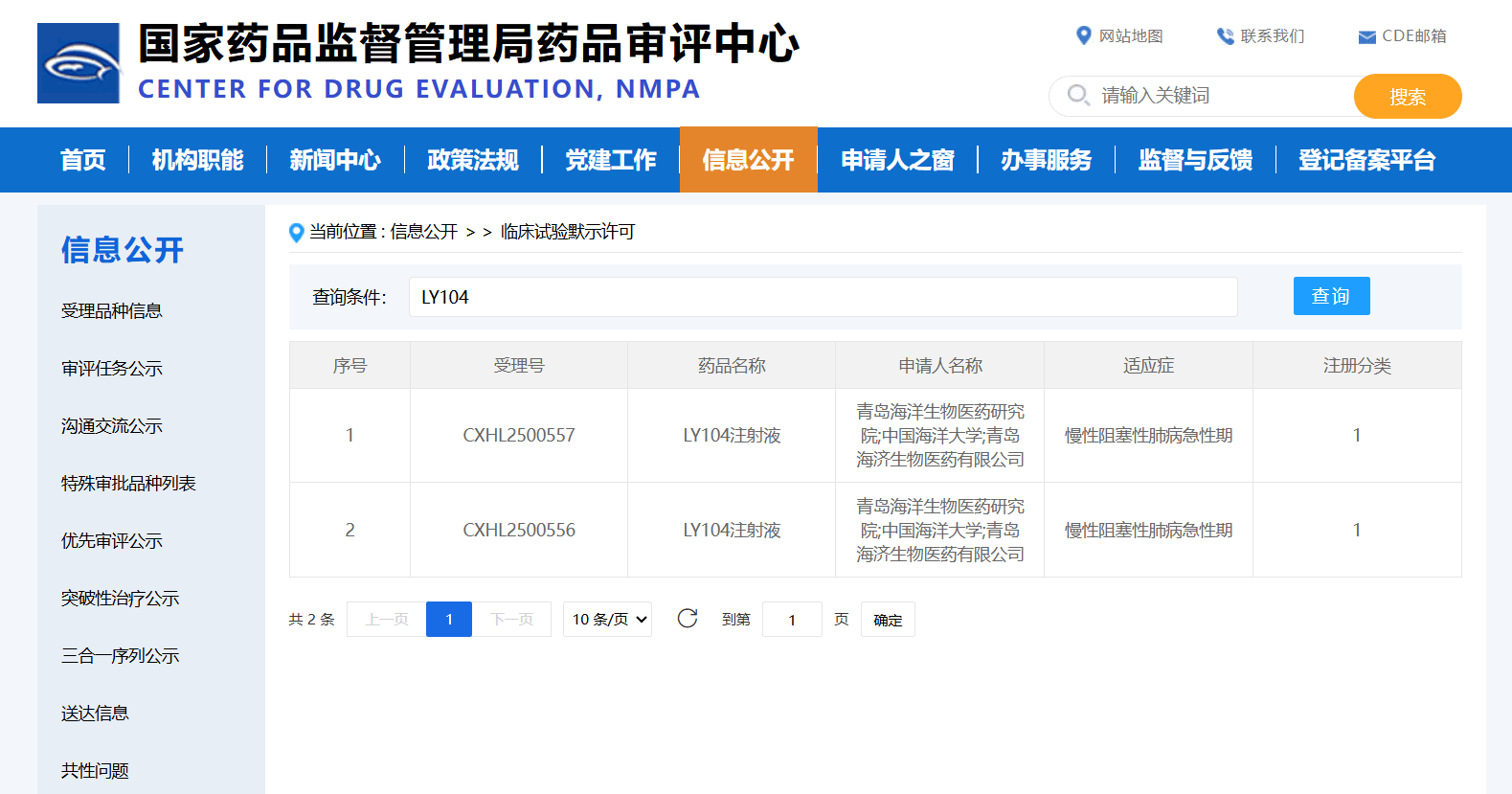Open the 政策法规 navigation menu
This screenshot has height=794, width=1512.
(473, 160)
